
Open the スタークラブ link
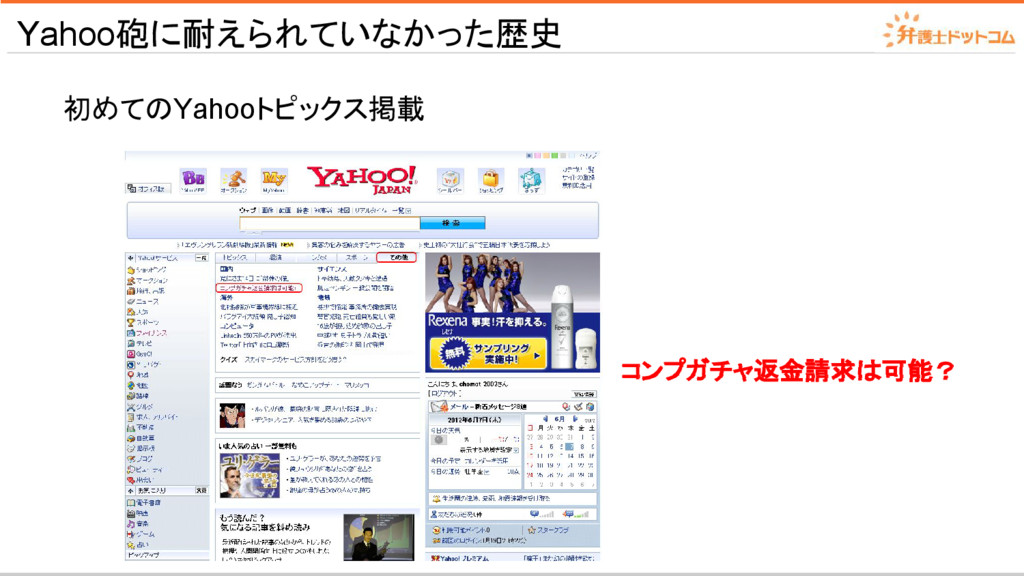pyautogui.click(x=552, y=530)
